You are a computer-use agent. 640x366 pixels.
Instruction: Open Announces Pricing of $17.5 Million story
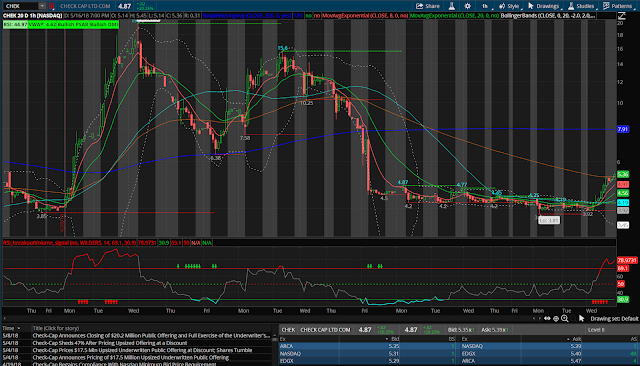pos(131,357)
